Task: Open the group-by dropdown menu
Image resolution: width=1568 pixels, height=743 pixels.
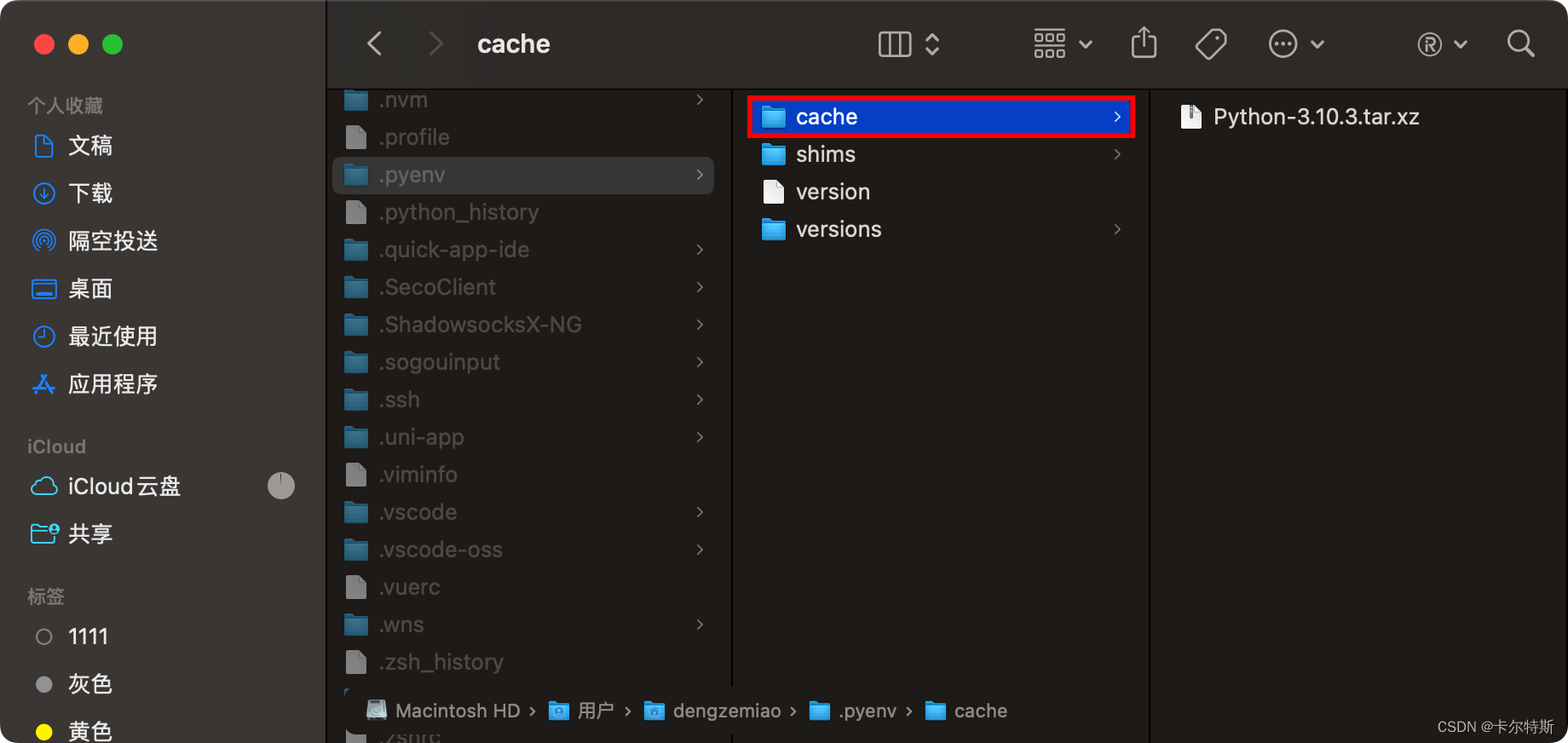Action: point(1062,43)
